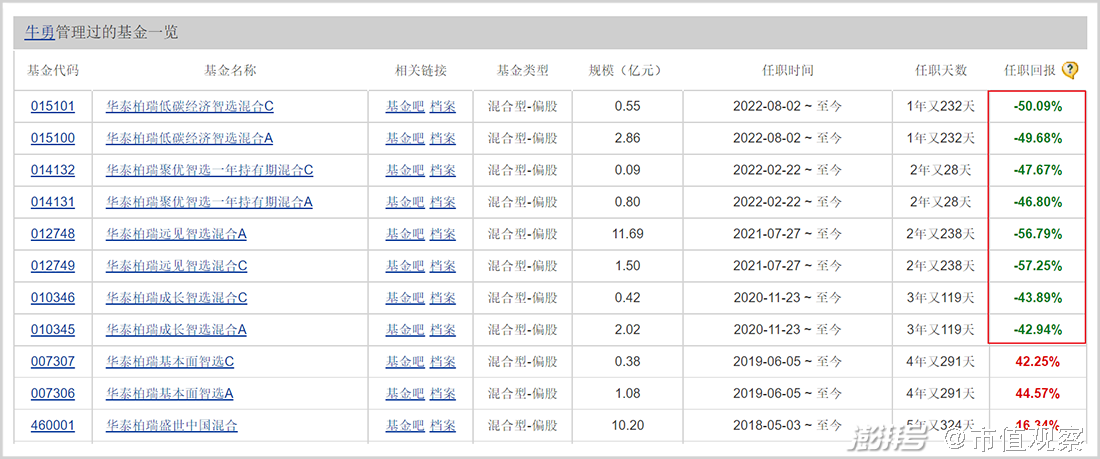The image size is (1100, 459).
Task: Open fund code 014131 link
Action: click(53, 202)
